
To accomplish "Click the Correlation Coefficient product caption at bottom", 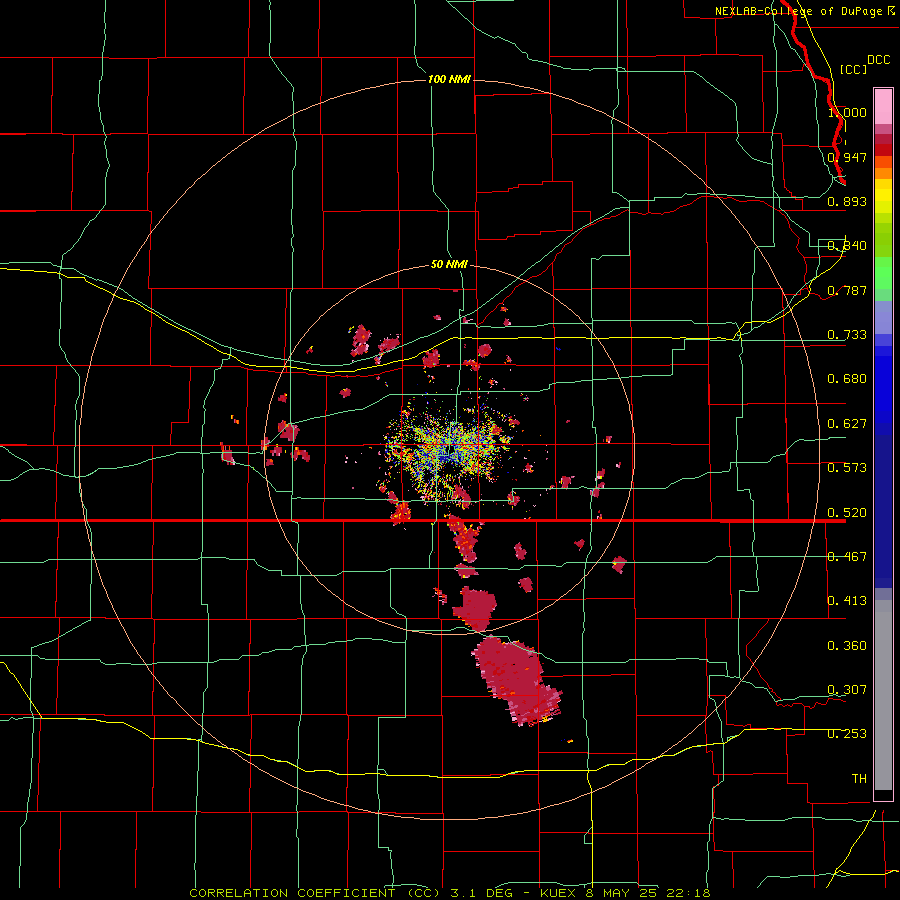I will (450, 893).
